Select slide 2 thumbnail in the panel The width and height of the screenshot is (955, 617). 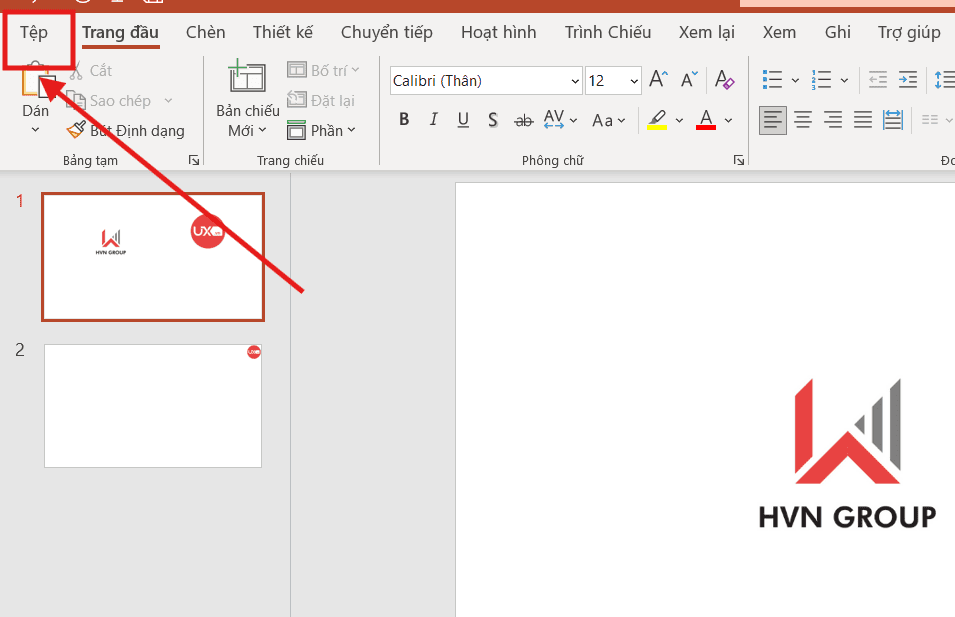152,405
